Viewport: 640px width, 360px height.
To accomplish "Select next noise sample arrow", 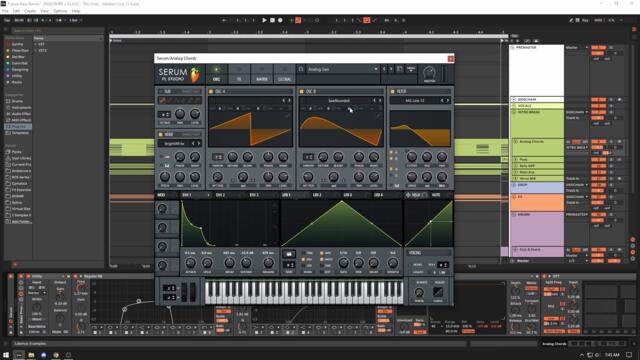I will pyautogui.click(x=199, y=144).
